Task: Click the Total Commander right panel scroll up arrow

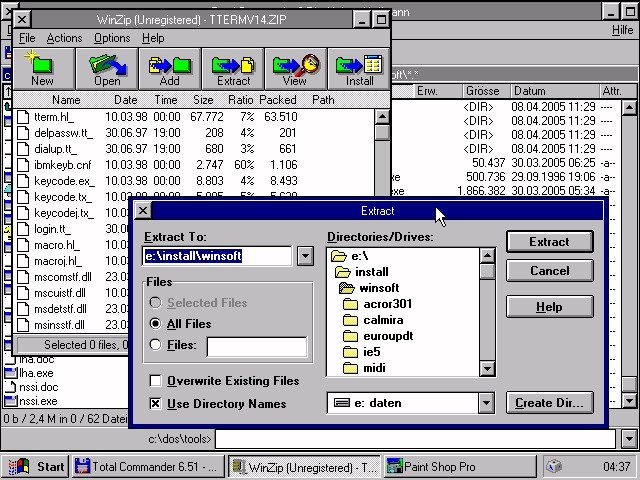Action: point(629,107)
